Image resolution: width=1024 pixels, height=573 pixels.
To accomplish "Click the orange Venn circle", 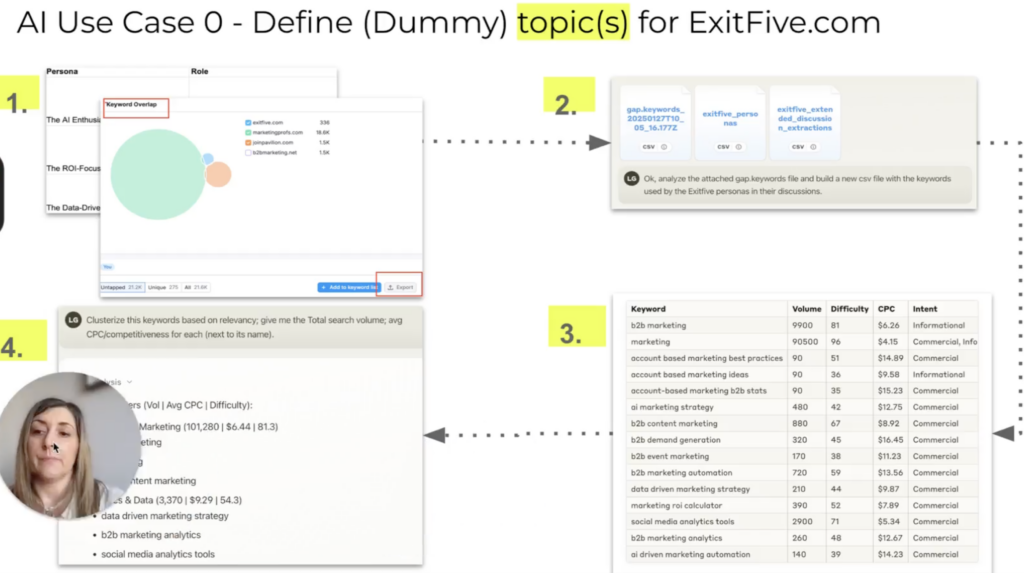I will [x=219, y=174].
